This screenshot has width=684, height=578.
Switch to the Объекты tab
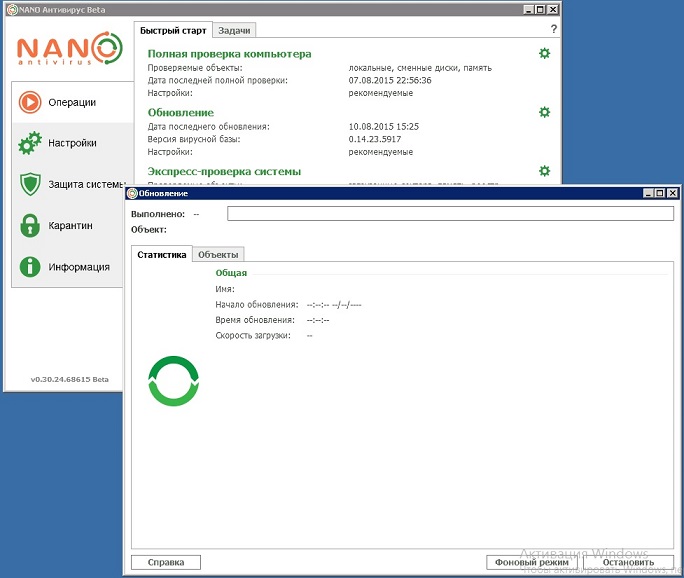pyautogui.click(x=217, y=255)
